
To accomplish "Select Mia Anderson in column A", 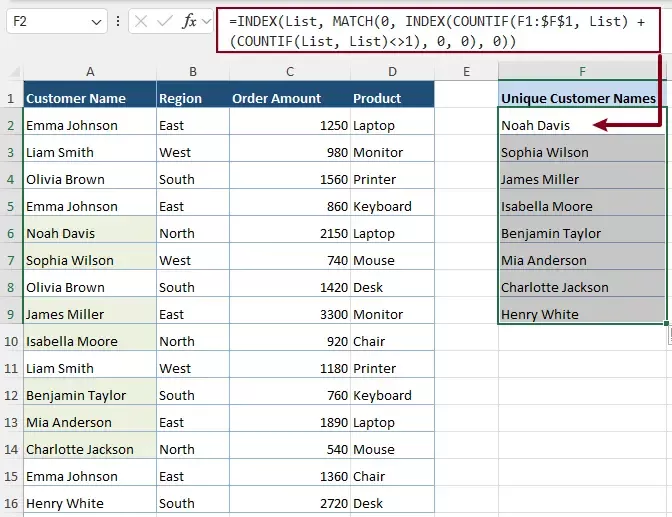I will tap(90, 418).
